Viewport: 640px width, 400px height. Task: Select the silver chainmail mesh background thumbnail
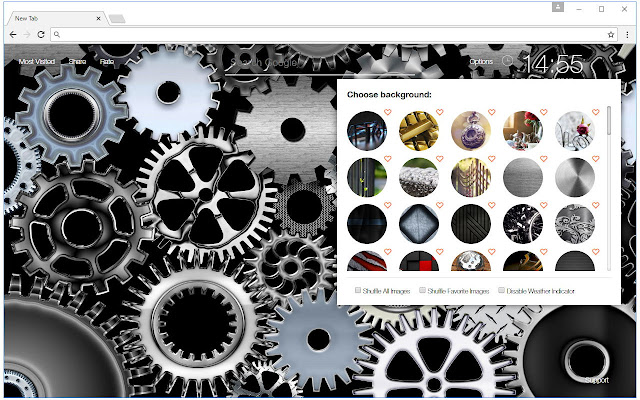(x=418, y=177)
